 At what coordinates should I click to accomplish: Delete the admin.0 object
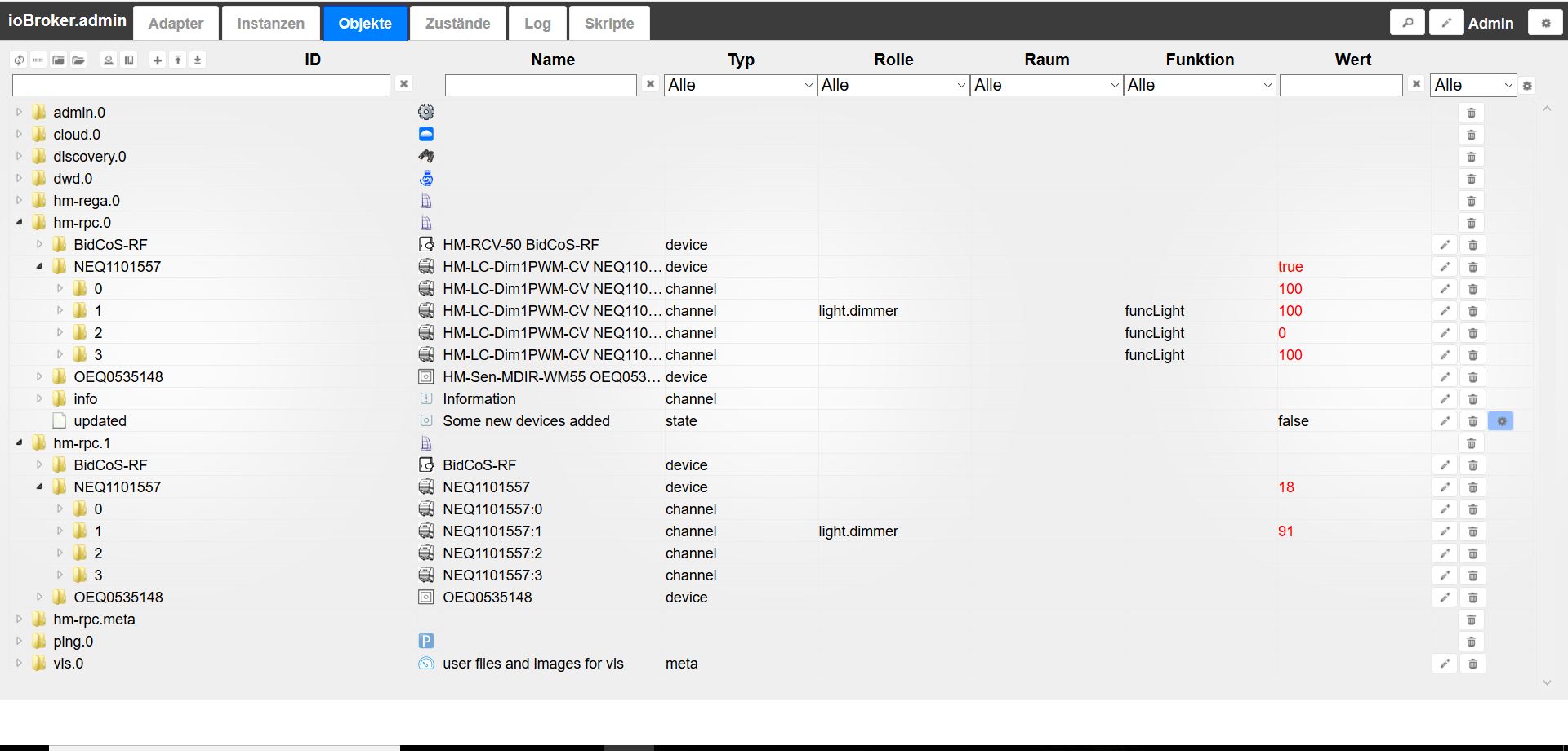coord(1471,113)
